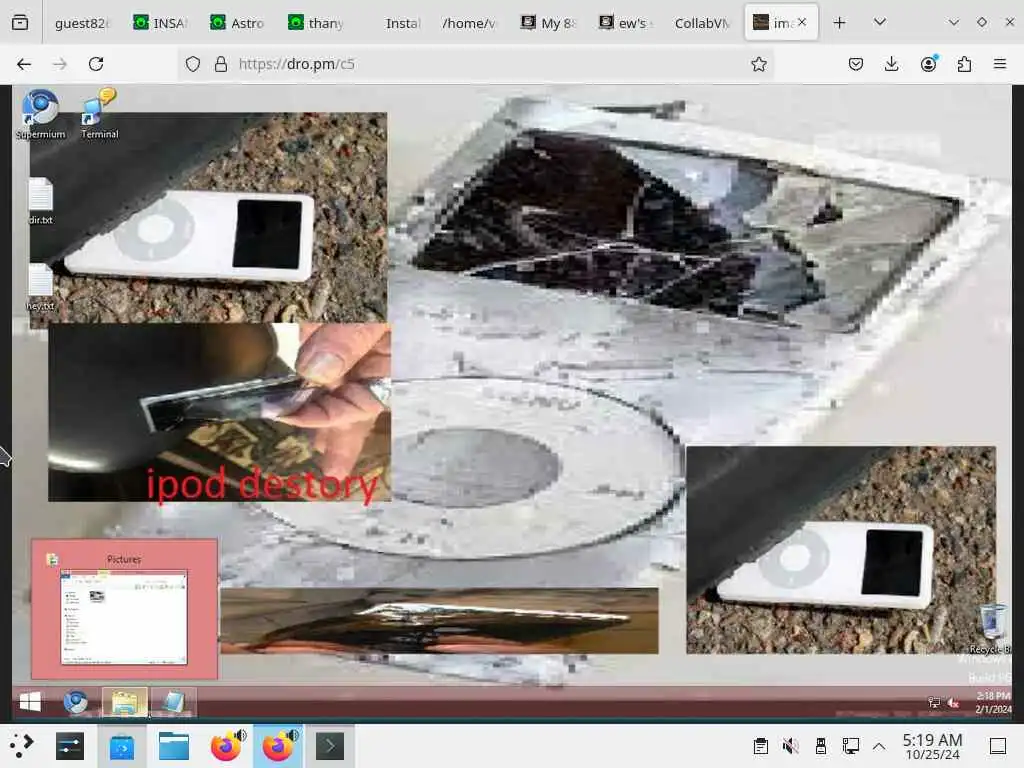Switch to the Instal tab
This screenshot has width=1024, height=768.
(402, 23)
